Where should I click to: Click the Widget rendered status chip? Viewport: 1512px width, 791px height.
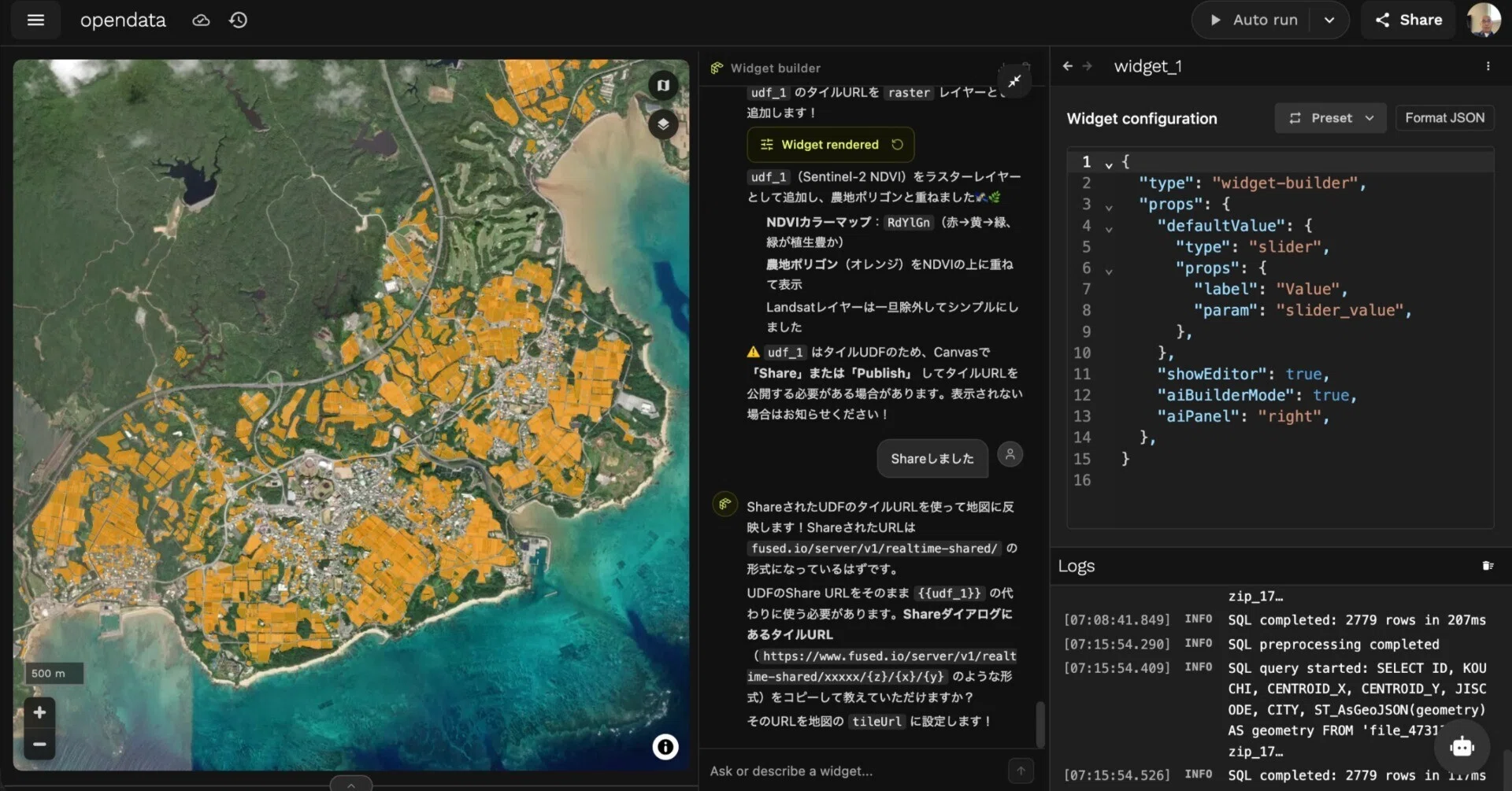(x=830, y=145)
